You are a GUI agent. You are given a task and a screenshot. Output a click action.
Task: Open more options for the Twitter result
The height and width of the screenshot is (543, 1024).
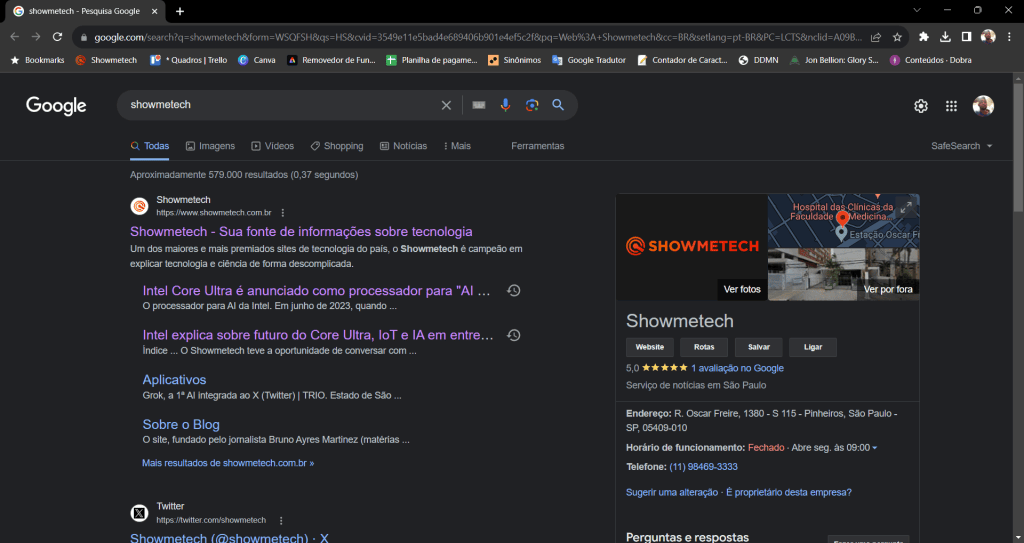(281, 521)
